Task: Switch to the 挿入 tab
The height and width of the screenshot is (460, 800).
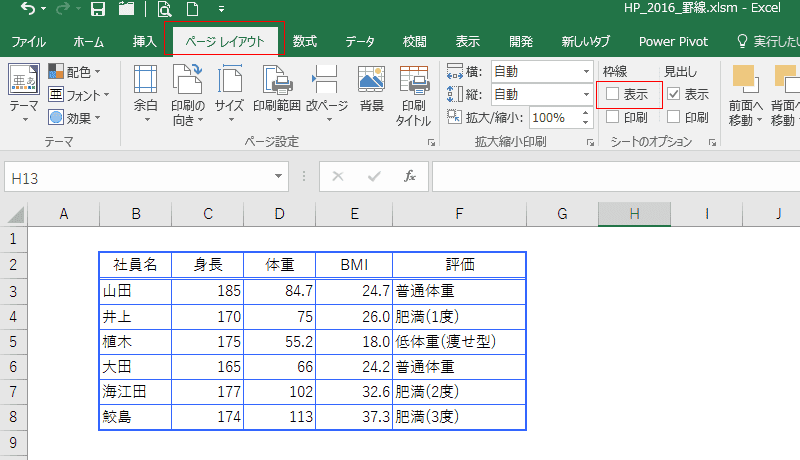Action: point(144,42)
